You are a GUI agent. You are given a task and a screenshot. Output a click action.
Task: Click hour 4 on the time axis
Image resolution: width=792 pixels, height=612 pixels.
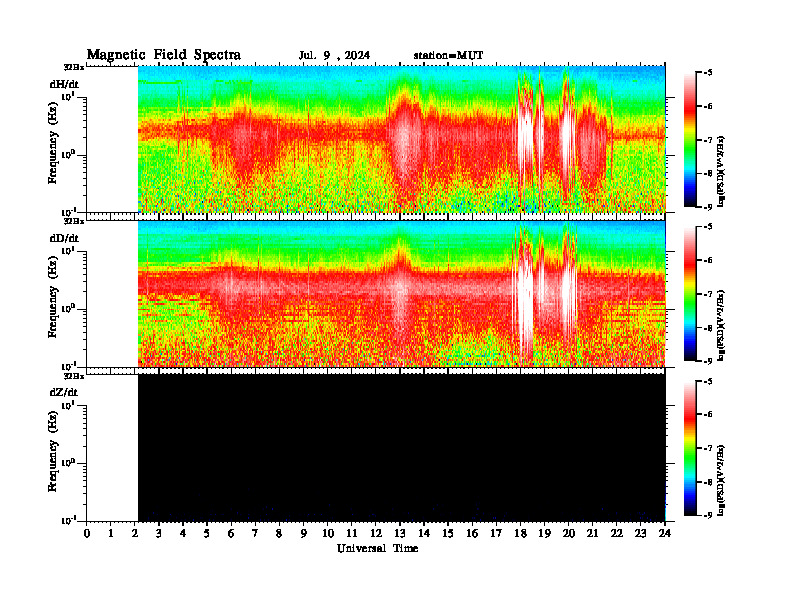pyautogui.click(x=183, y=533)
